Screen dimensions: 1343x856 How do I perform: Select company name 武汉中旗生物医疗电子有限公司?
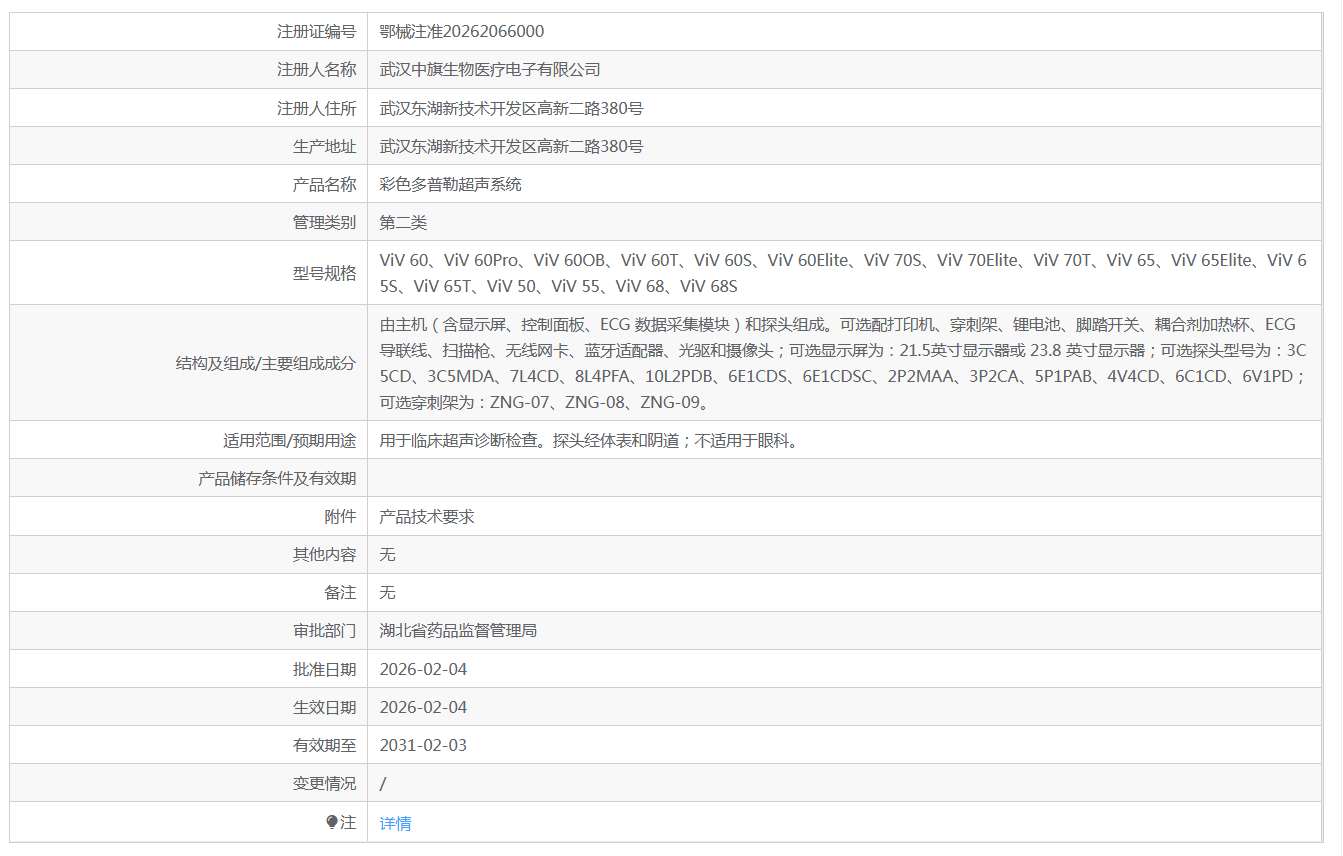pos(490,70)
